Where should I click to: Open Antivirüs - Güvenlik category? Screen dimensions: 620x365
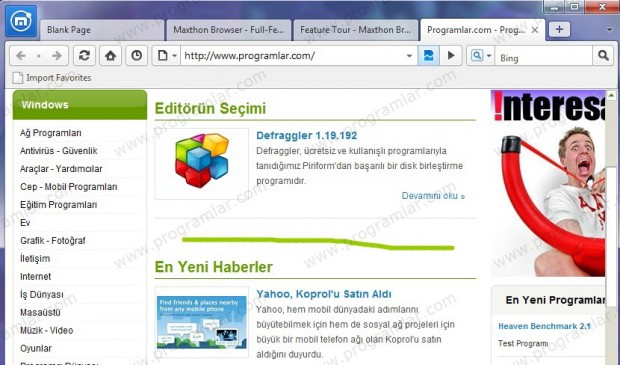click(x=59, y=151)
